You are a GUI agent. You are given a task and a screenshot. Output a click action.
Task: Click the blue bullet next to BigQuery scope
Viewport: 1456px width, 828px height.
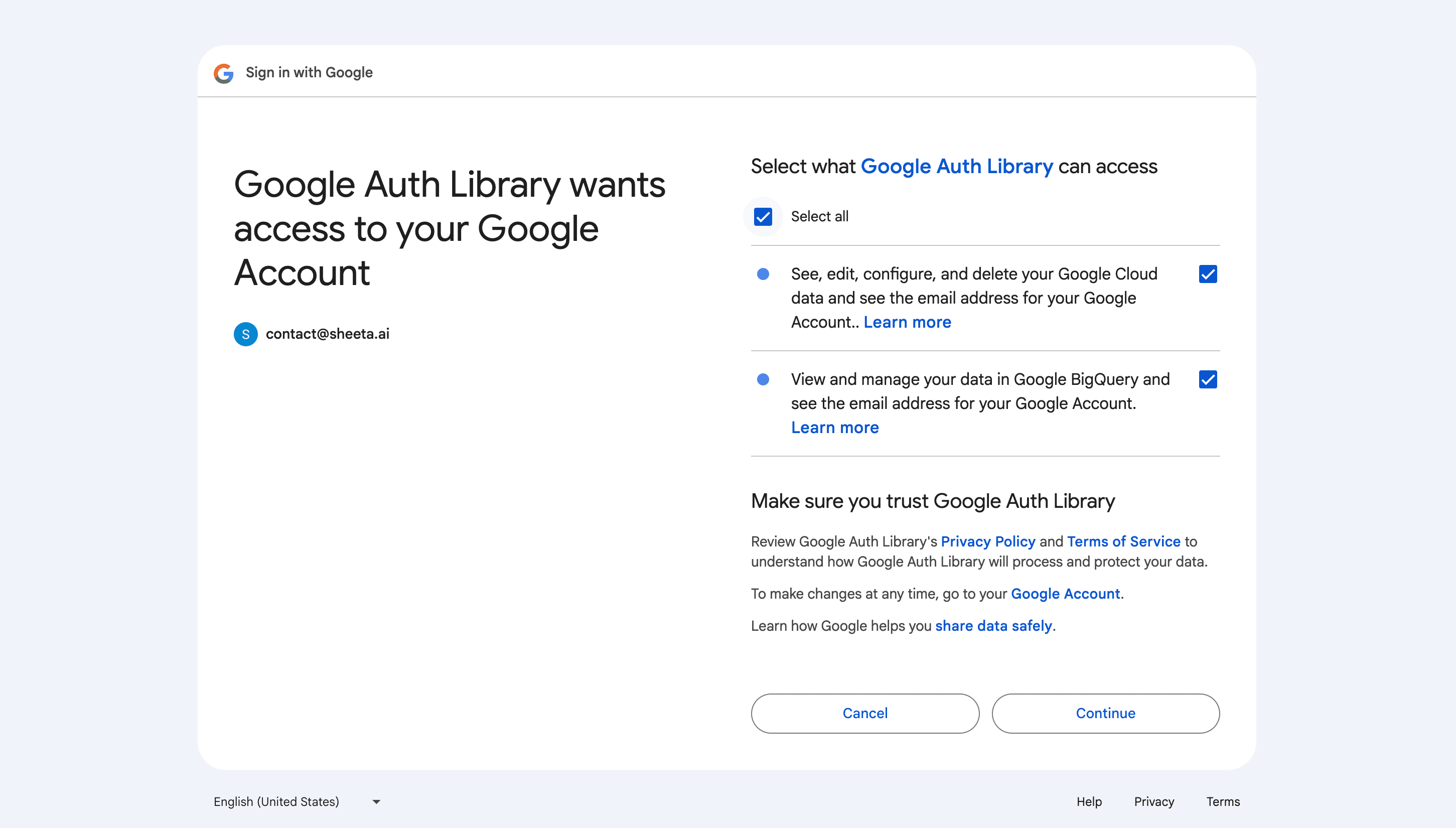point(763,380)
